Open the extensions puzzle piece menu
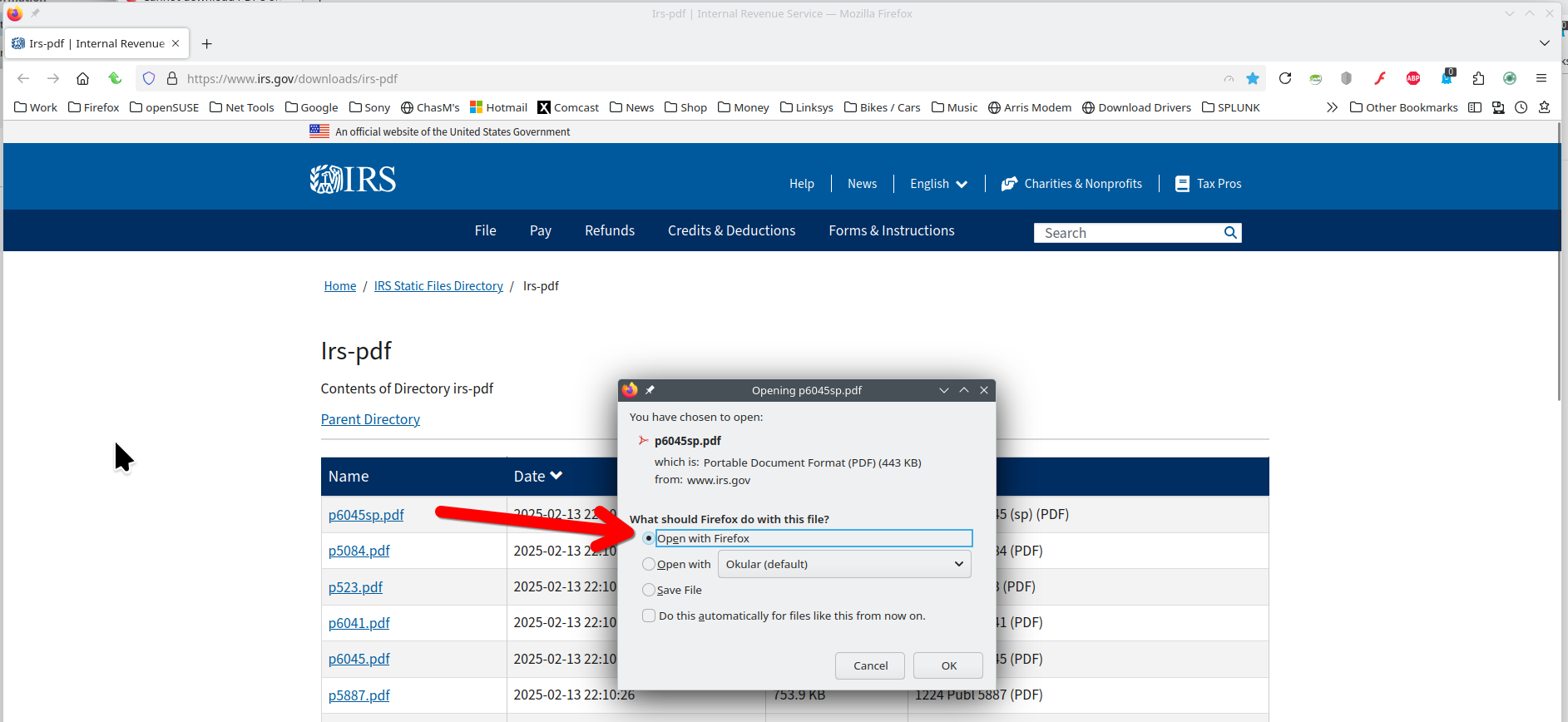 coord(1478,78)
